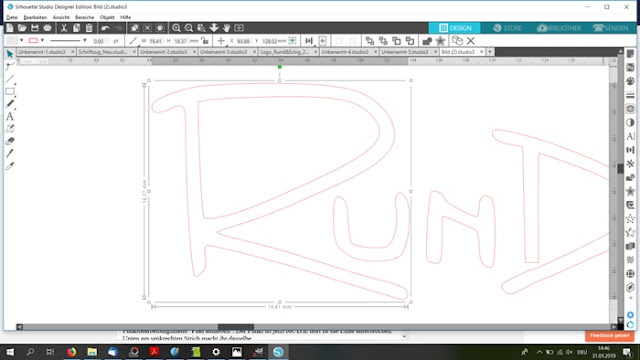Toggle the aspect ratio lock icon
This screenshot has height=360, width=640.
click(x=204, y=40)
